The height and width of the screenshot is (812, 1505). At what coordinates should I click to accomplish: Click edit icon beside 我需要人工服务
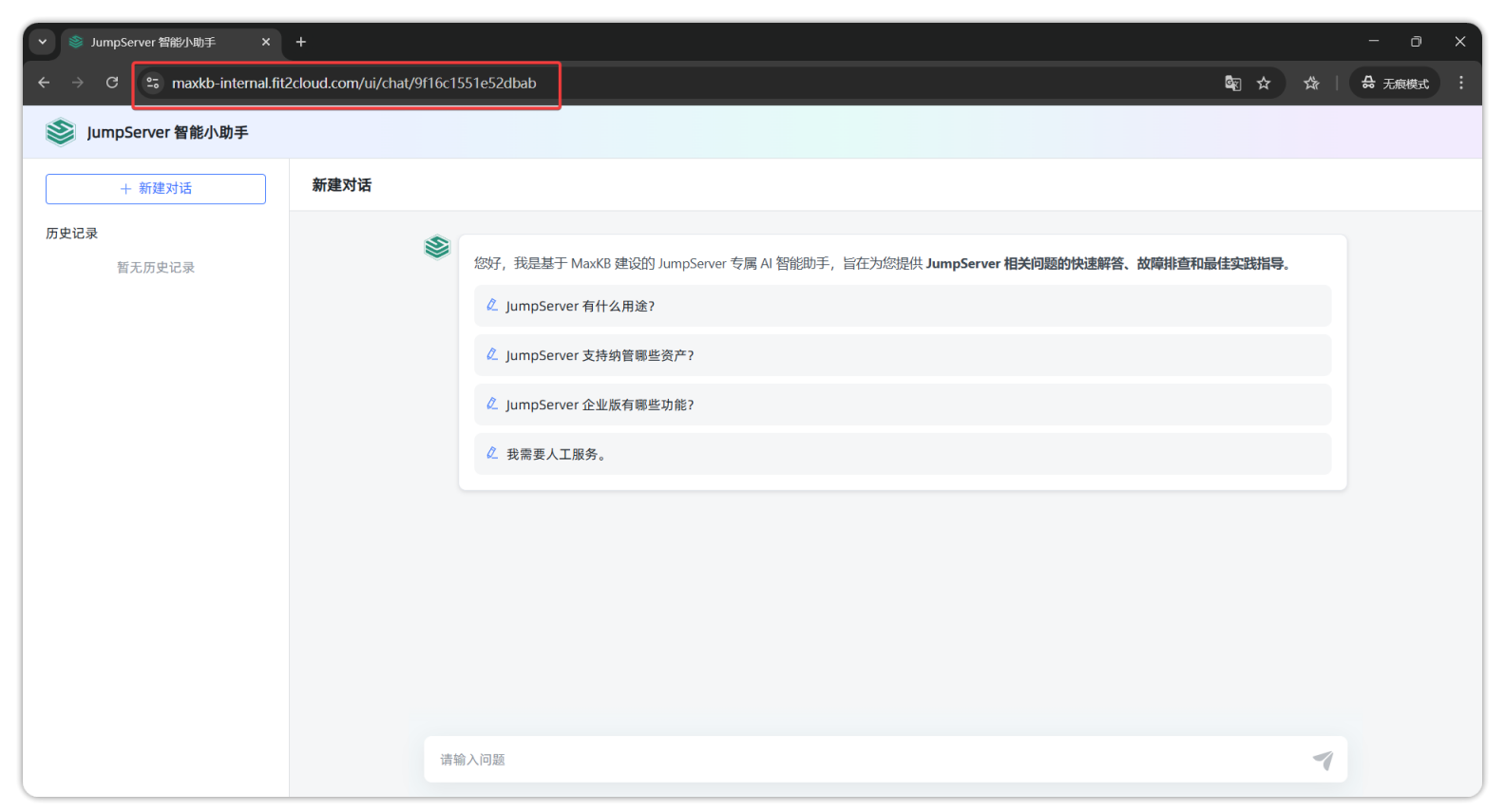[x=492, y=453]
